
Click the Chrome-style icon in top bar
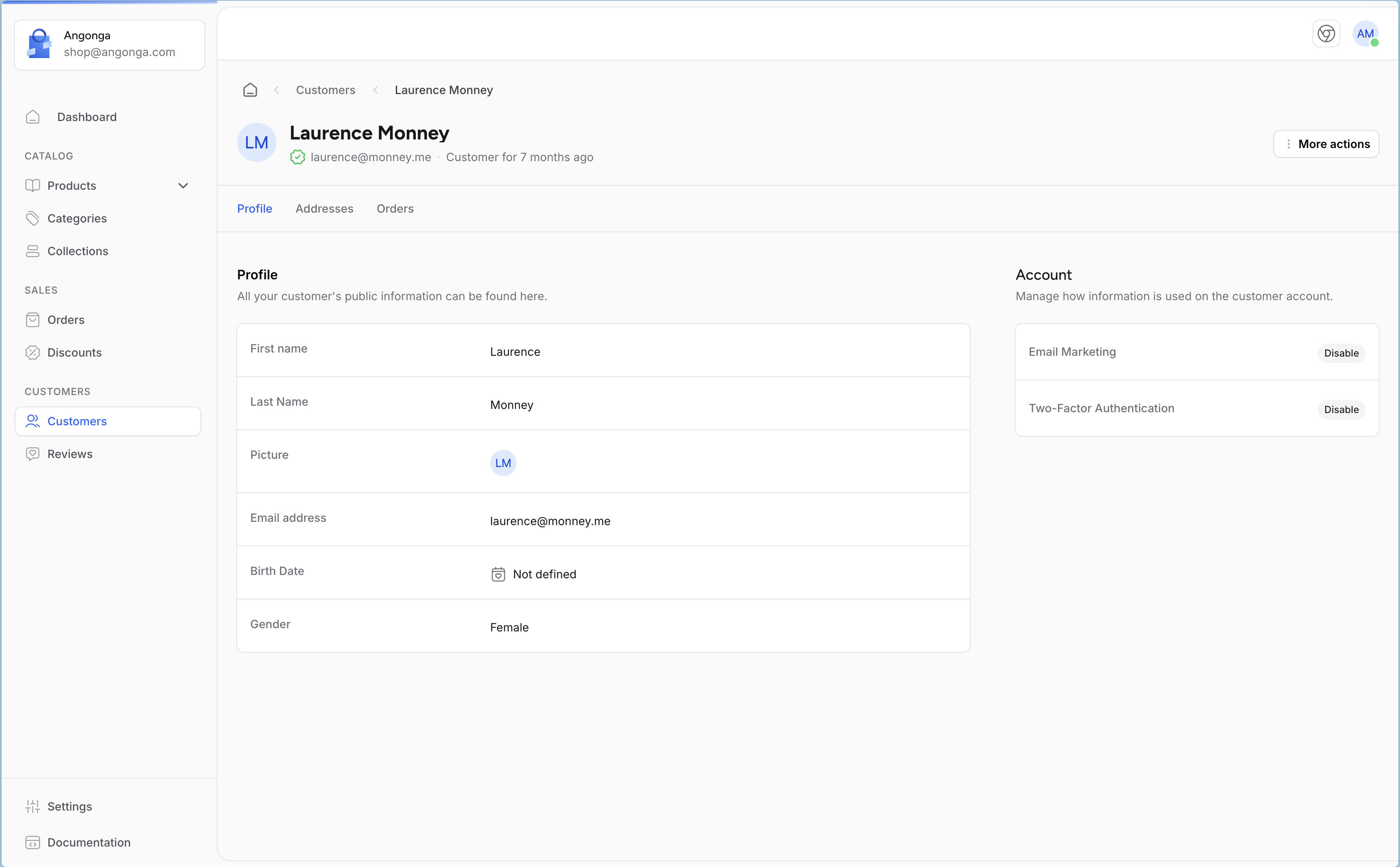(1326, 34)
